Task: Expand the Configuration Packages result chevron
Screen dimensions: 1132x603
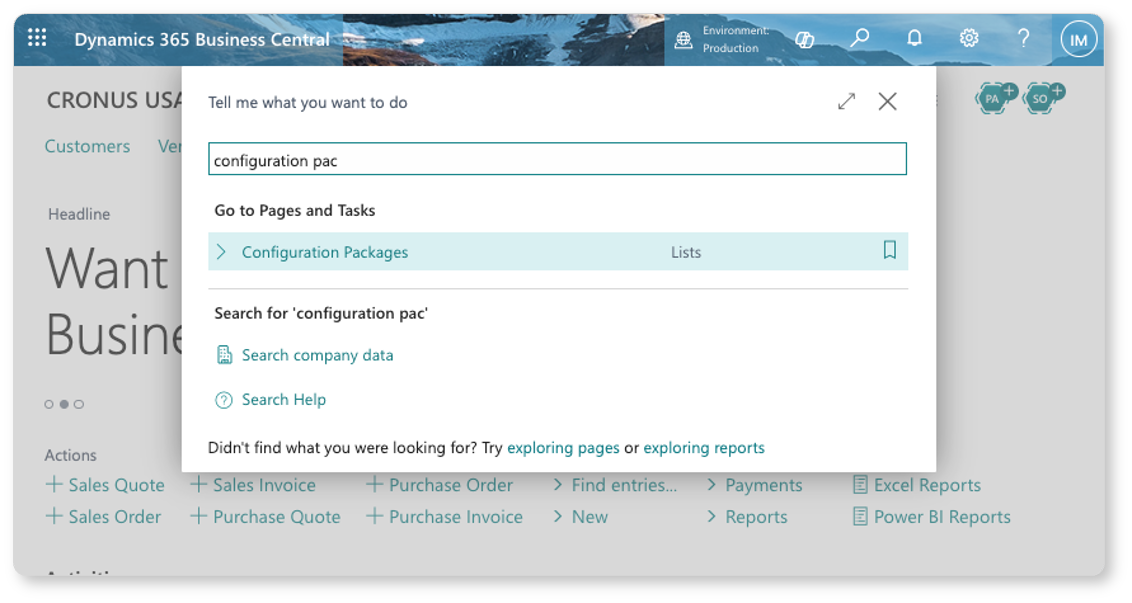Action: pyautogui.click(x=222, y=251)
